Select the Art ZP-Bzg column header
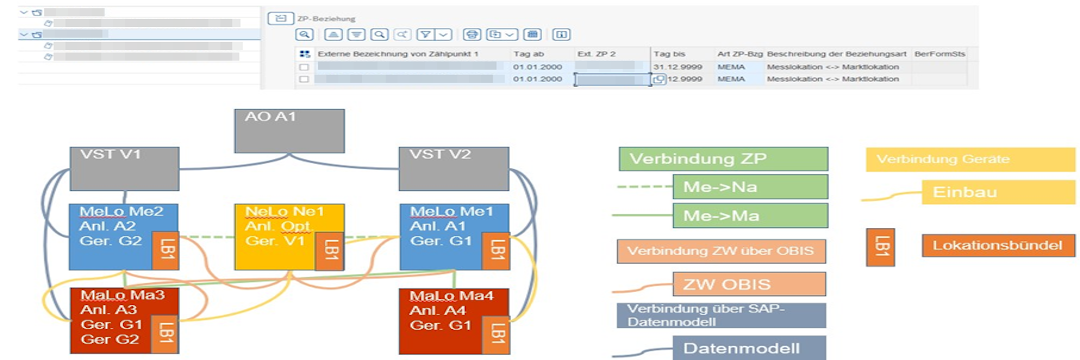This screenshot has width=1080, height=360. coord(740,54)
